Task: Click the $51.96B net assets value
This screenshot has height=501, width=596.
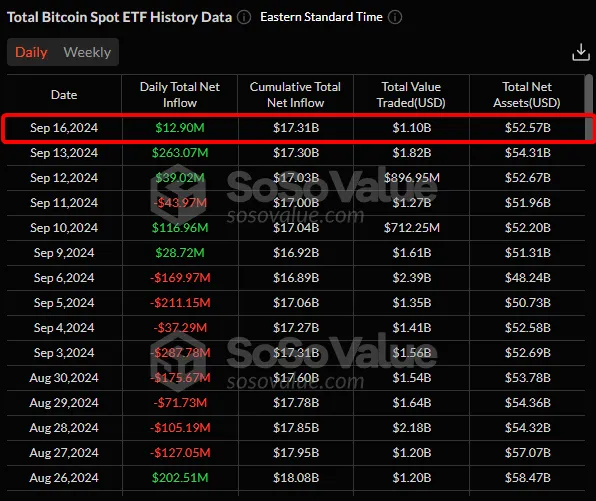Action: click(x=528, y=203)
